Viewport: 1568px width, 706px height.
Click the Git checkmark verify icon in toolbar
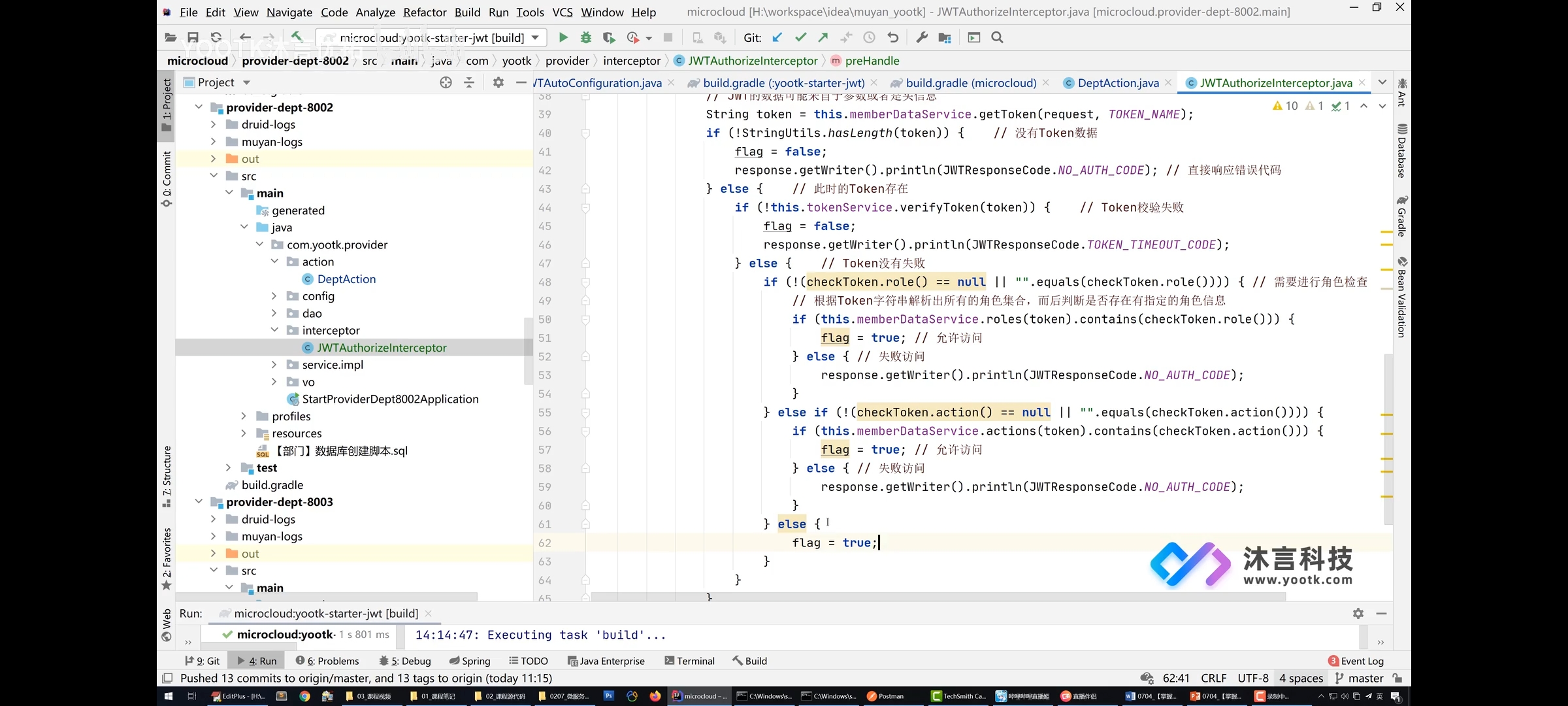(800, 37)
